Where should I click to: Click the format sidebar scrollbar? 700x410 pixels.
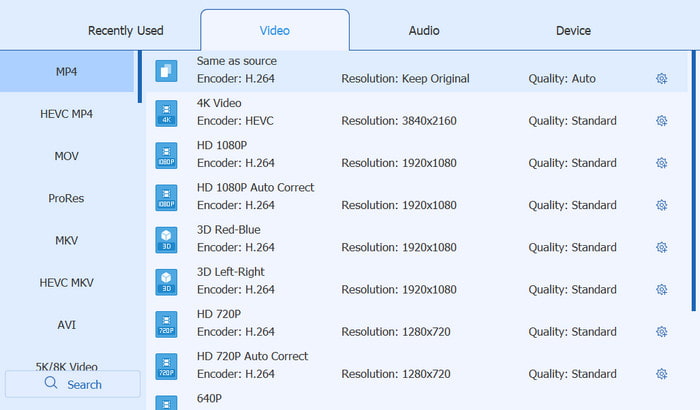[x=140, y=77]
